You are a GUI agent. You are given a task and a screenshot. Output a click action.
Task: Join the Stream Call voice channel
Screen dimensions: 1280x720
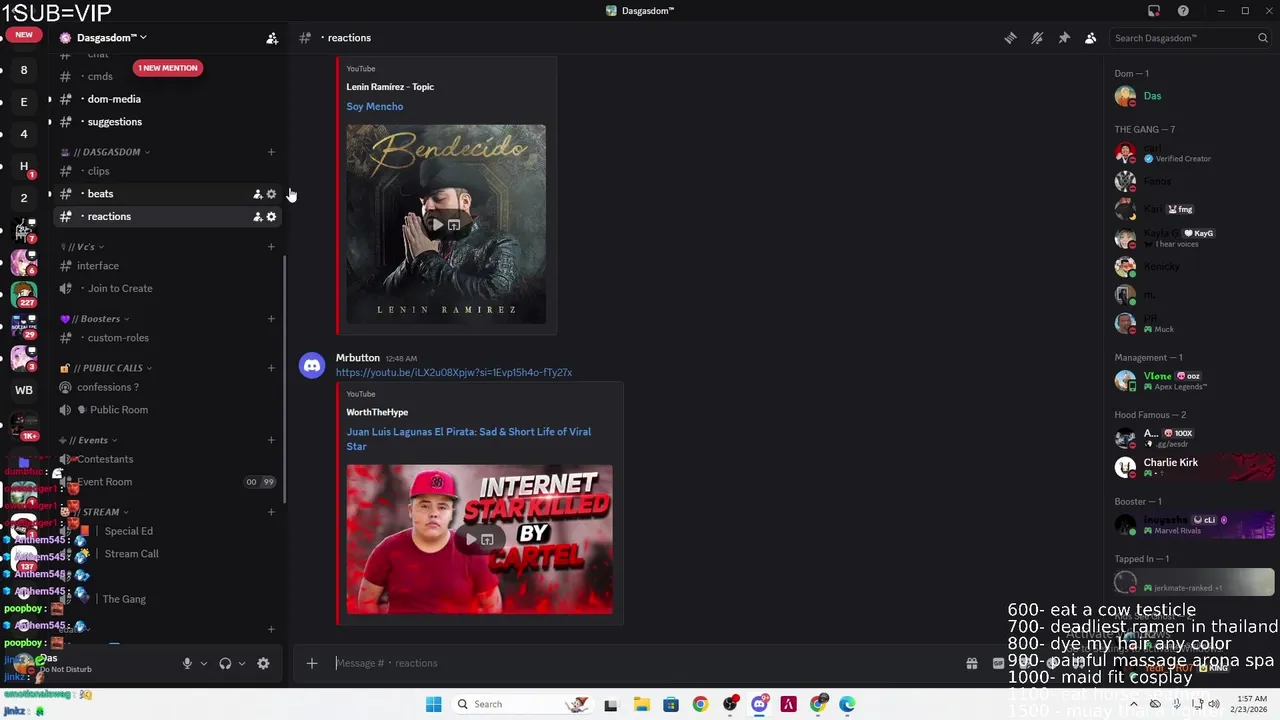tap(131, 554)
